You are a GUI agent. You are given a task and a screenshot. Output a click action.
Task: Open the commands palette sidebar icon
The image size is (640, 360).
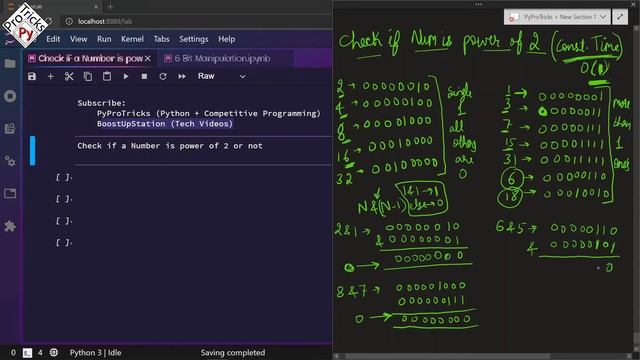pyautogui.click(x=10, y=129)
